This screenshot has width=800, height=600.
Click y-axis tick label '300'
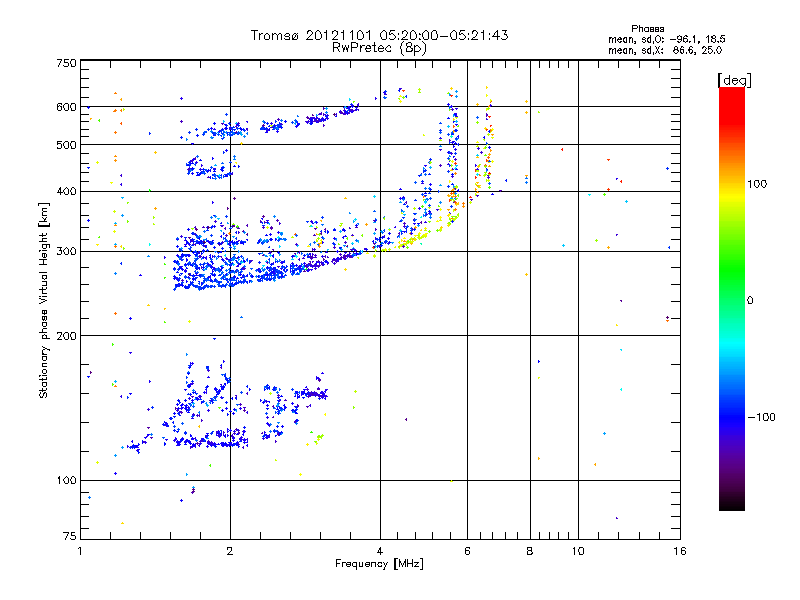pos(66,252)
